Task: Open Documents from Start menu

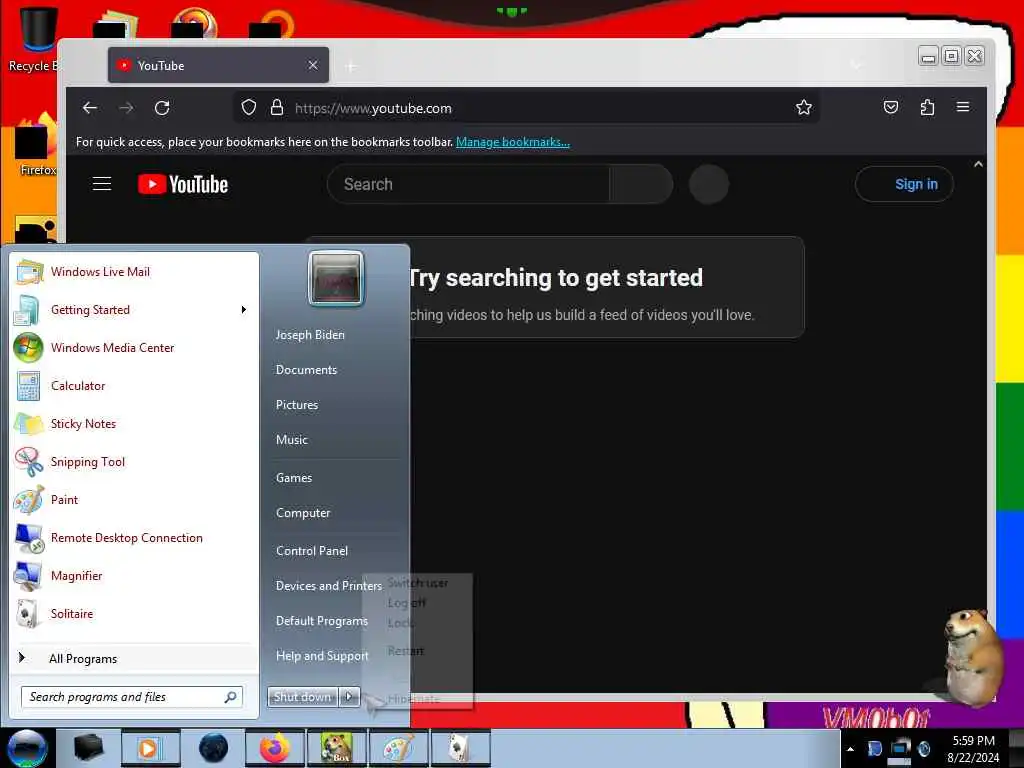Action: tap(306, 370)
